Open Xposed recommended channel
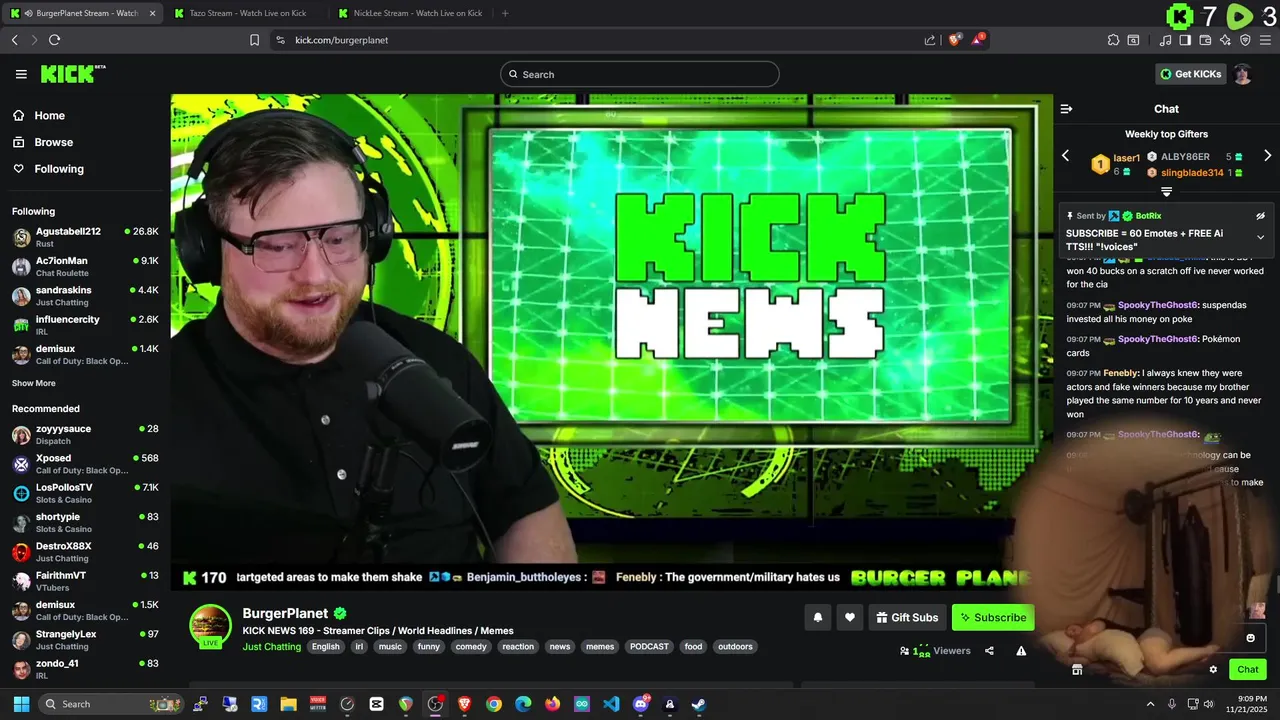This screenshot has height=720, width=1280. click(85, 464)
